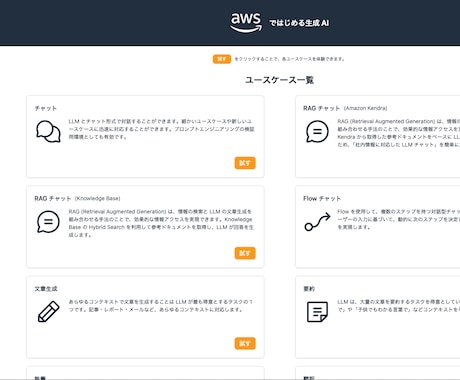Viewport: 460px width, 380px height.
Task: Click the pencil icon in 文章生成 card
Action: tap(49, 311)
